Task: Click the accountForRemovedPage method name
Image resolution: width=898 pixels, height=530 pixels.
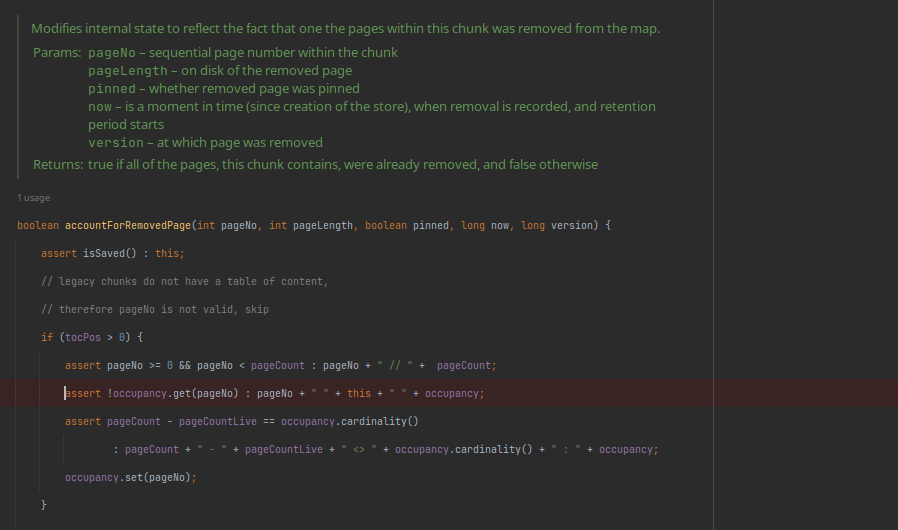Action: (128, 225)
